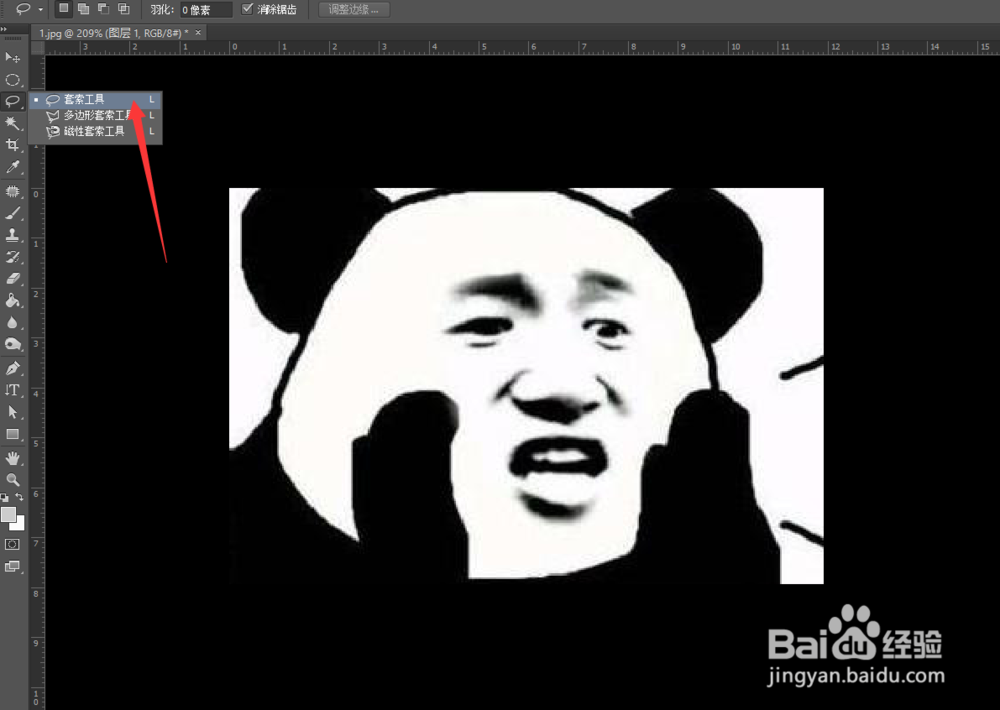Choose Subtract from Selection mode

tap(103, 9)
